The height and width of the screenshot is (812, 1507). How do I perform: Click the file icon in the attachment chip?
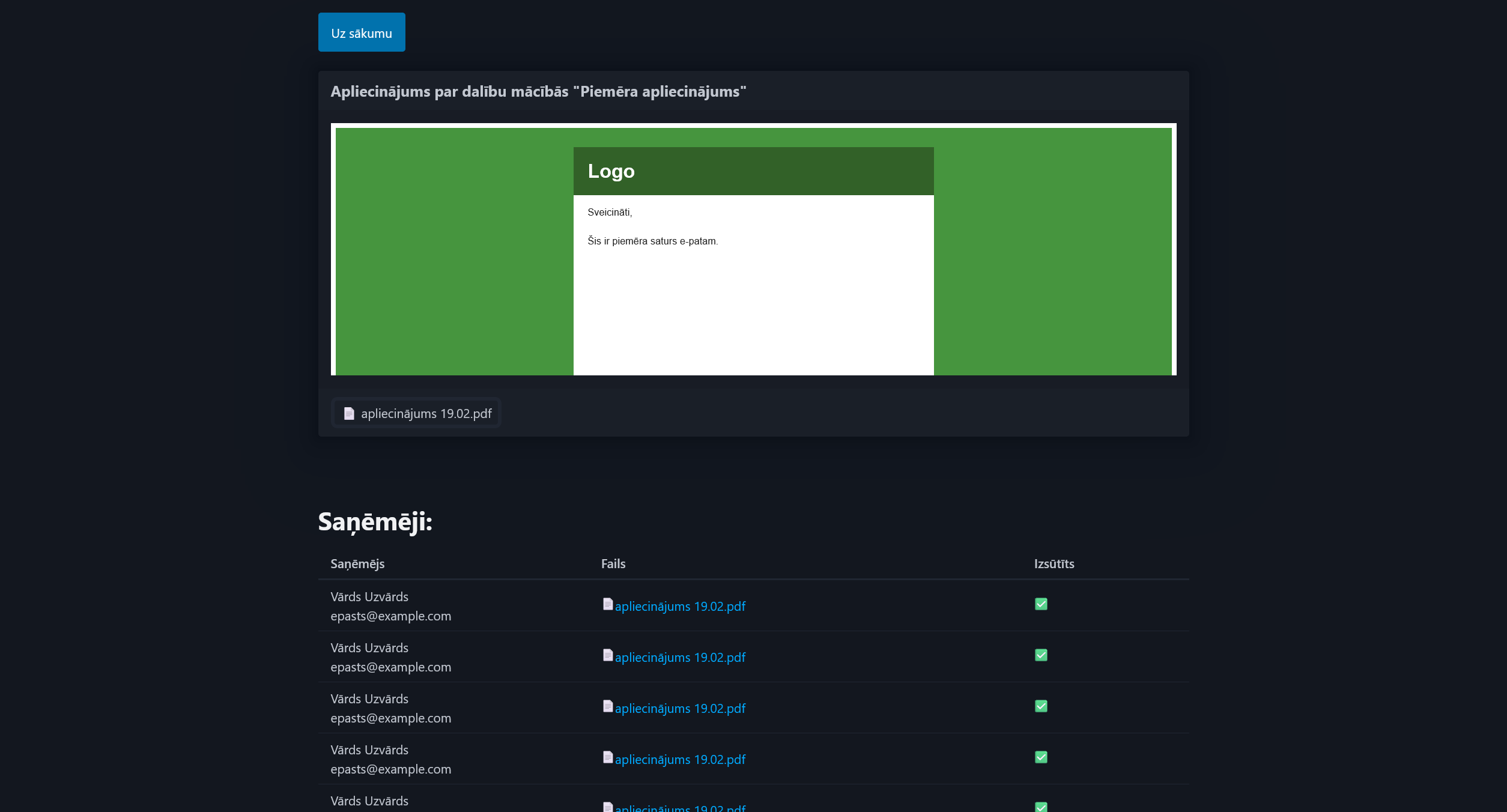[349, 413]
